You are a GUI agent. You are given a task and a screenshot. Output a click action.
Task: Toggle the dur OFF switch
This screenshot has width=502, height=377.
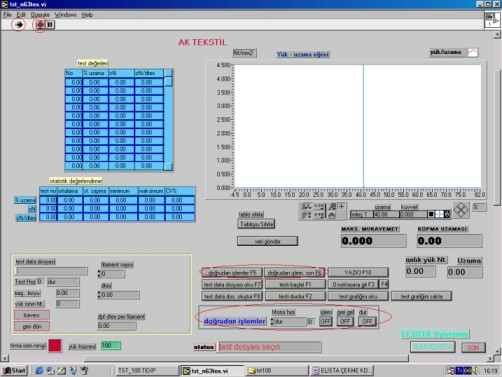(x=367, y=321)
